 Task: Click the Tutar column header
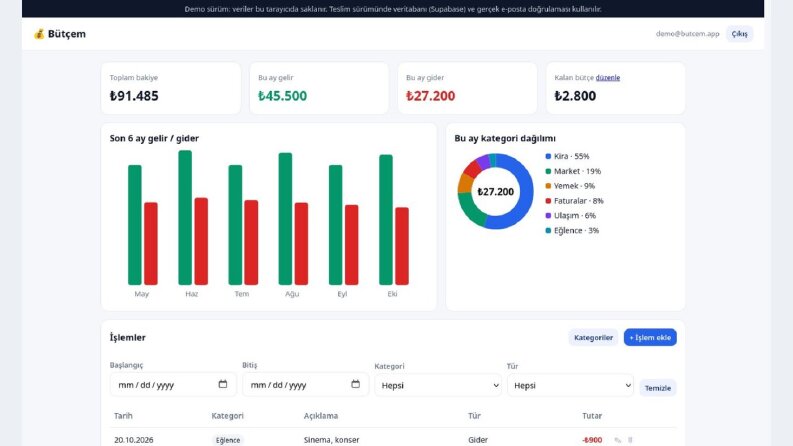tap(592, 416)
